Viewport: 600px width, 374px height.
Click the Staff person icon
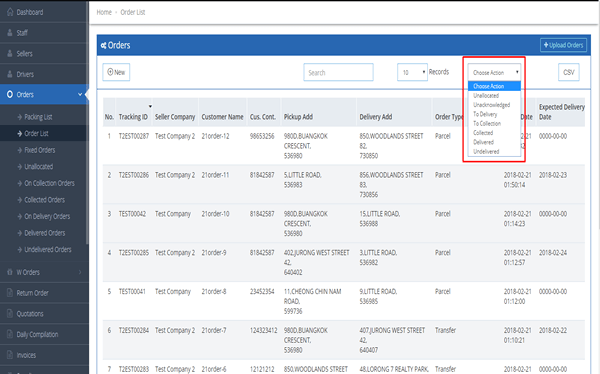click(10, 33)
